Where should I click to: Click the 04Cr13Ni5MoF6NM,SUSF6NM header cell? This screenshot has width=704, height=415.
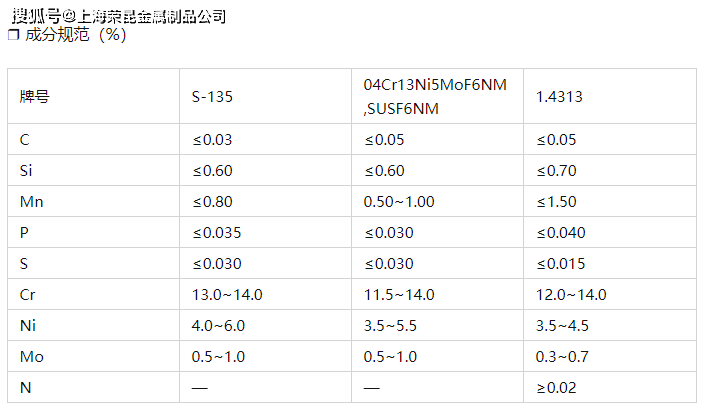[x=435, y=96]
